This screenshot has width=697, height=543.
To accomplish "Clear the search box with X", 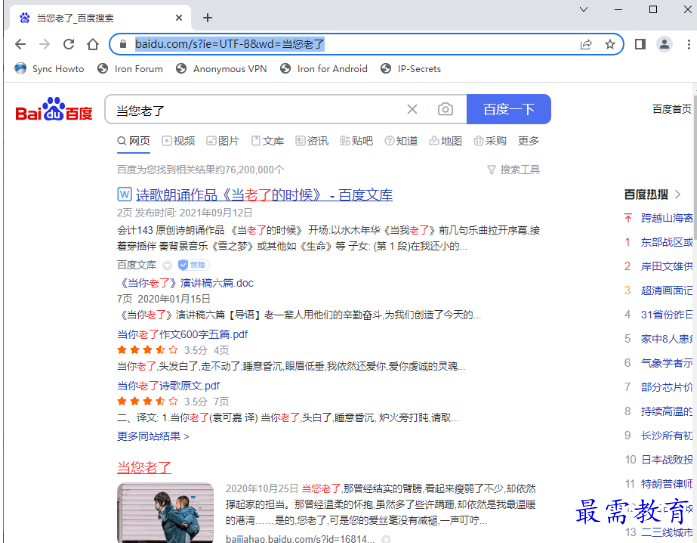I will click(x=412, y=109).
